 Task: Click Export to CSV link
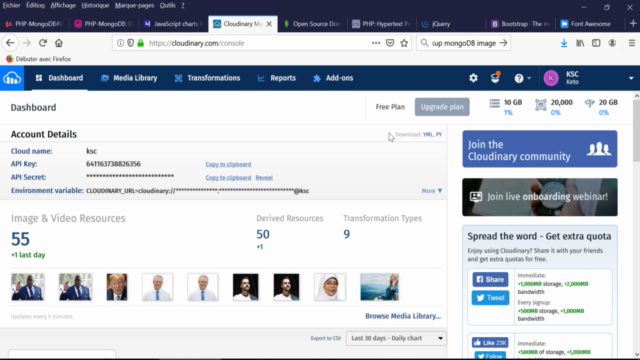pos(326,338)
